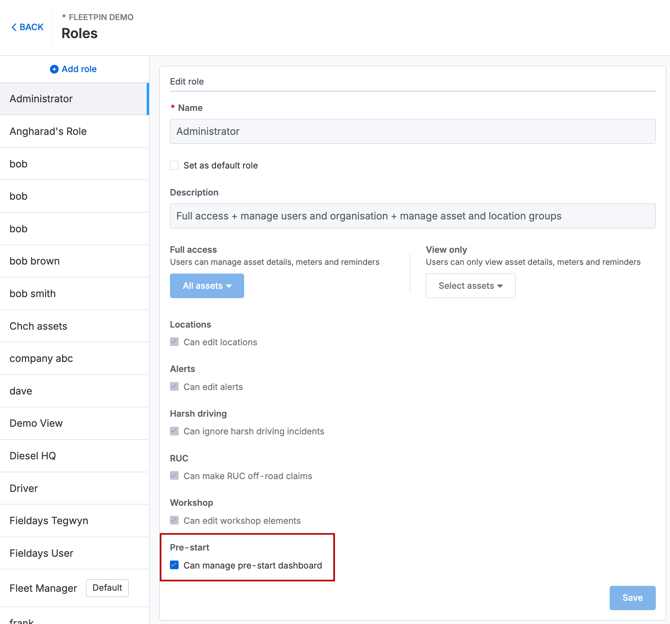Click the Add role link

[73, 69]
